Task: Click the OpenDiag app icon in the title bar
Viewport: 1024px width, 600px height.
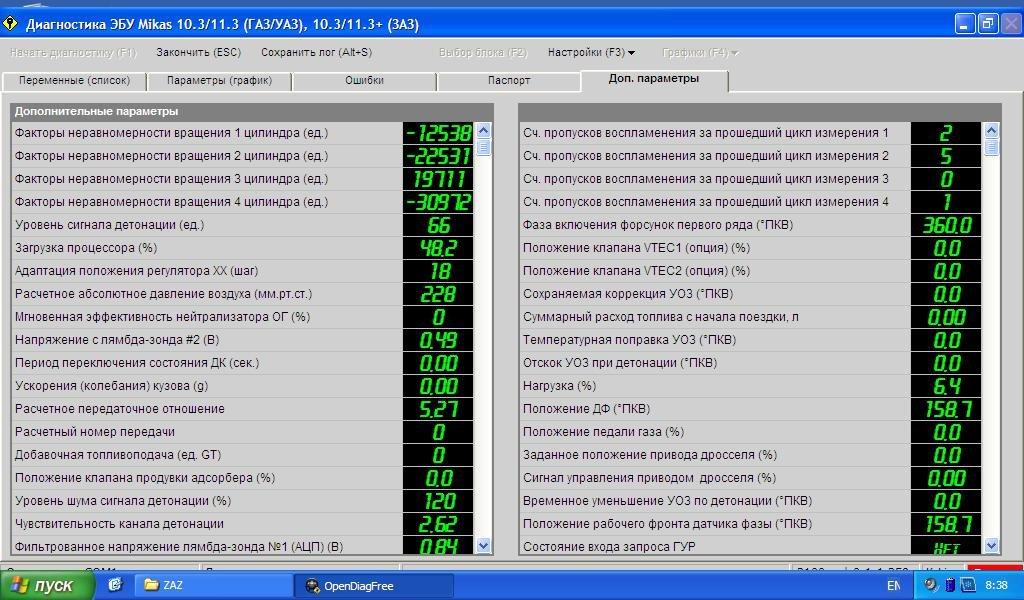Action: [x=10, y=24]
